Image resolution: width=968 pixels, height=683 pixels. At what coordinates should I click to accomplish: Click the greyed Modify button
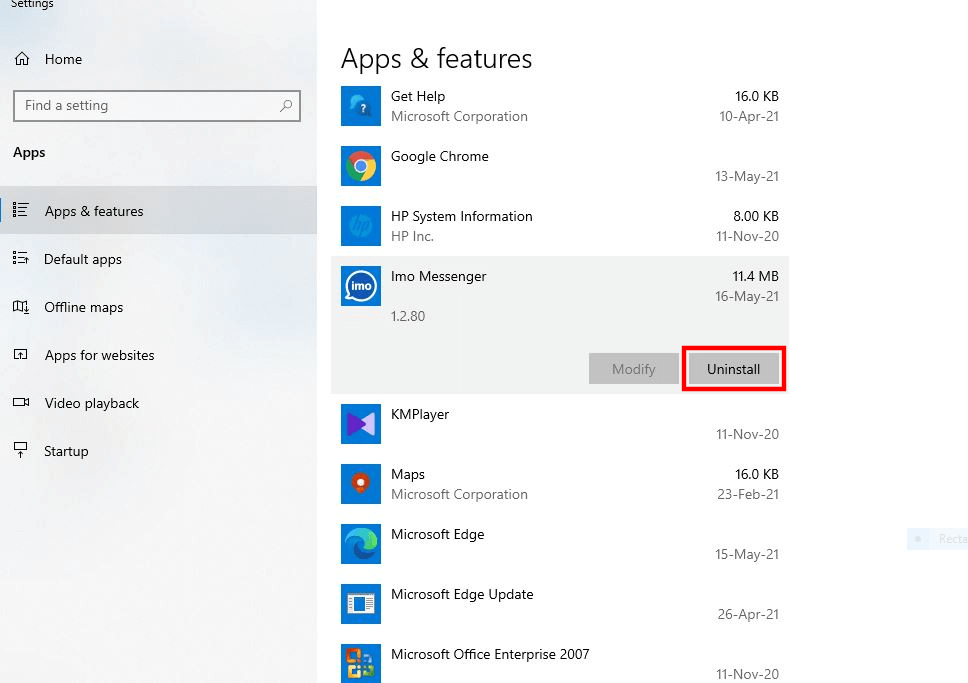click(x=633, y=369)
